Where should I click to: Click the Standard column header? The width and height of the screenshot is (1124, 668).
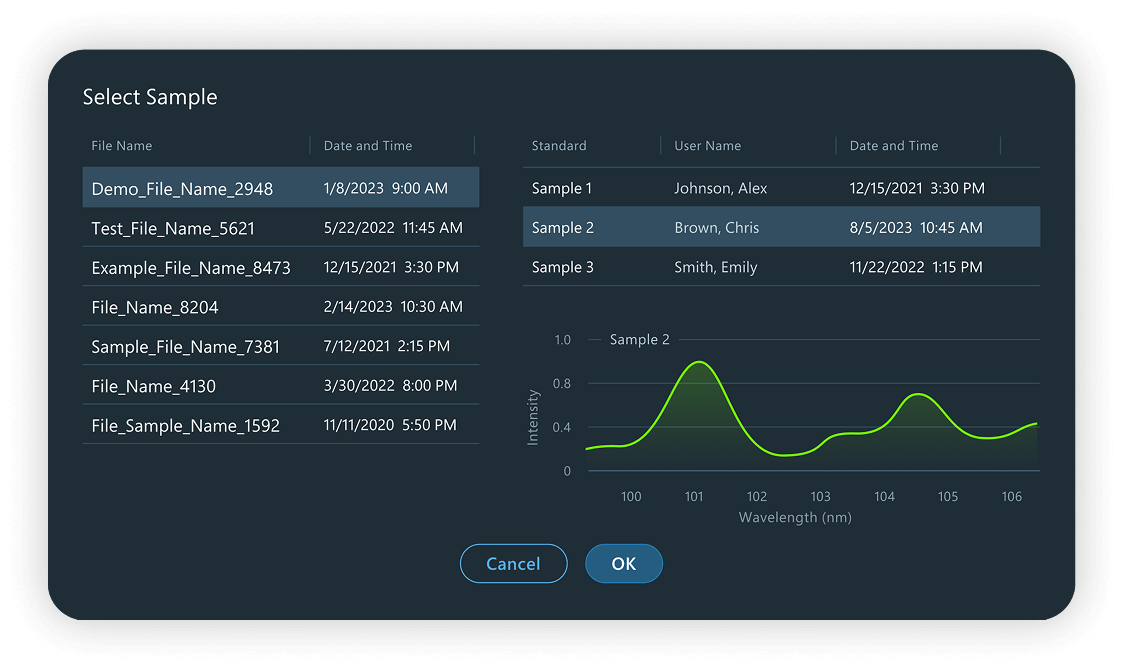coord(559,146)
